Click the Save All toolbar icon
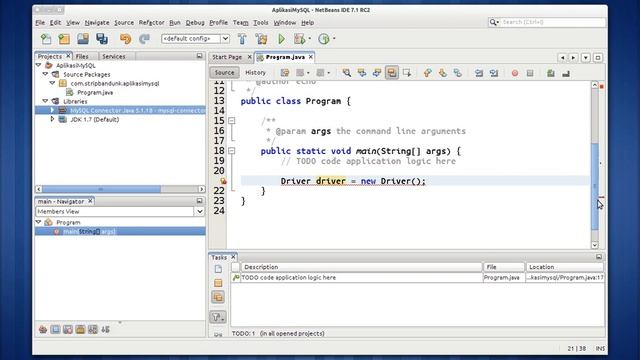The width and height of the screenshot is (640, 360). (x=102, y=39)
